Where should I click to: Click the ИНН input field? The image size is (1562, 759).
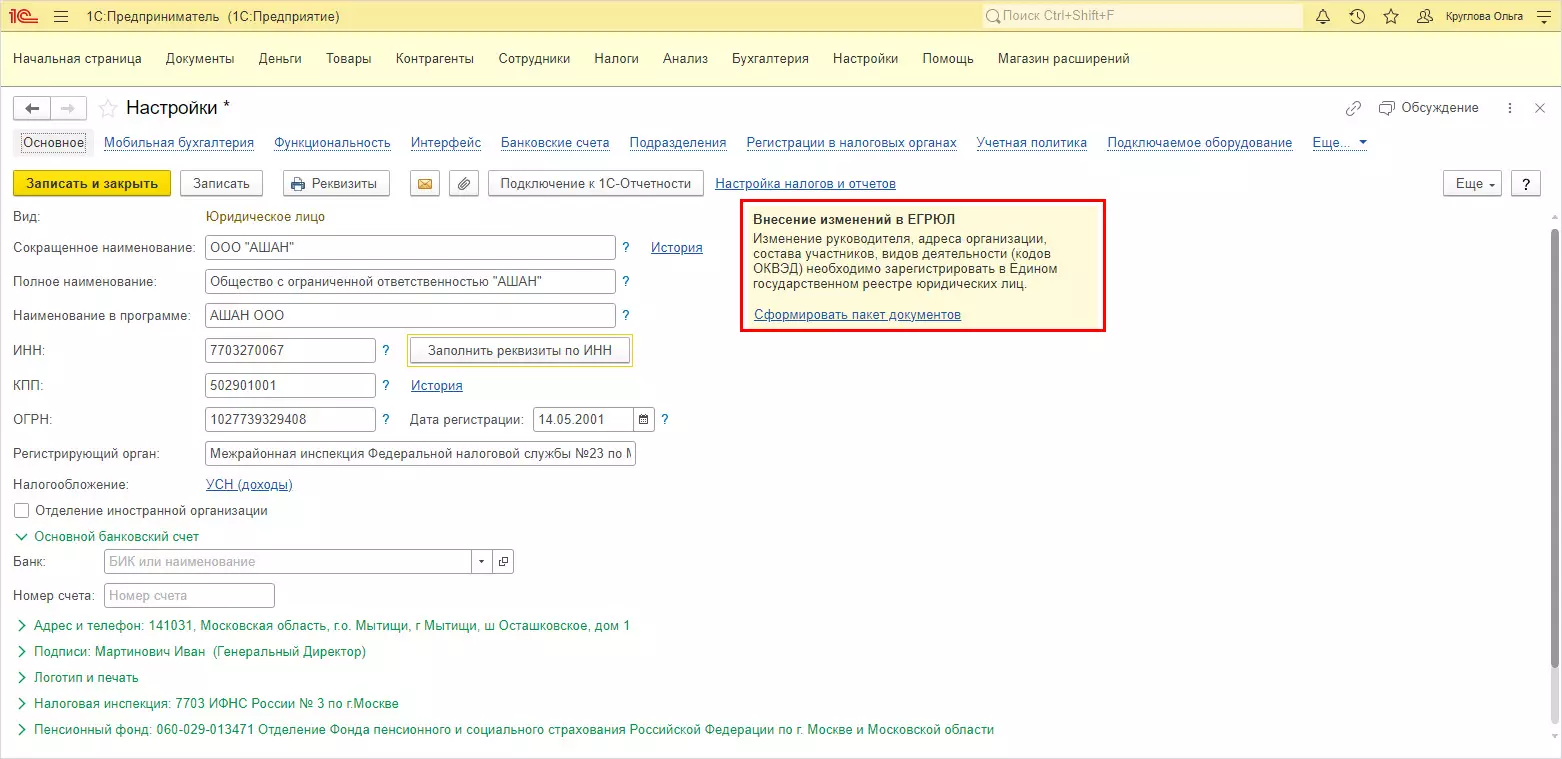(290, 350)
